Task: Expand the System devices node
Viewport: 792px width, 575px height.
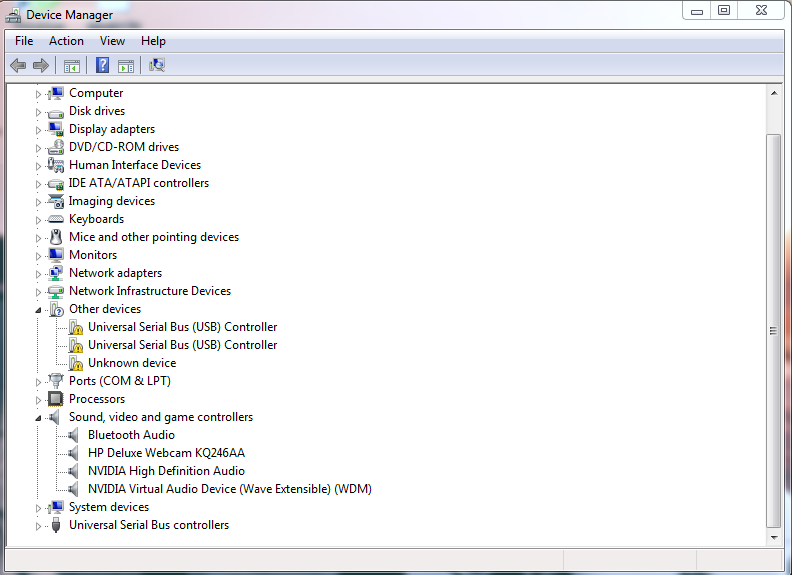Action: point(38,508)
